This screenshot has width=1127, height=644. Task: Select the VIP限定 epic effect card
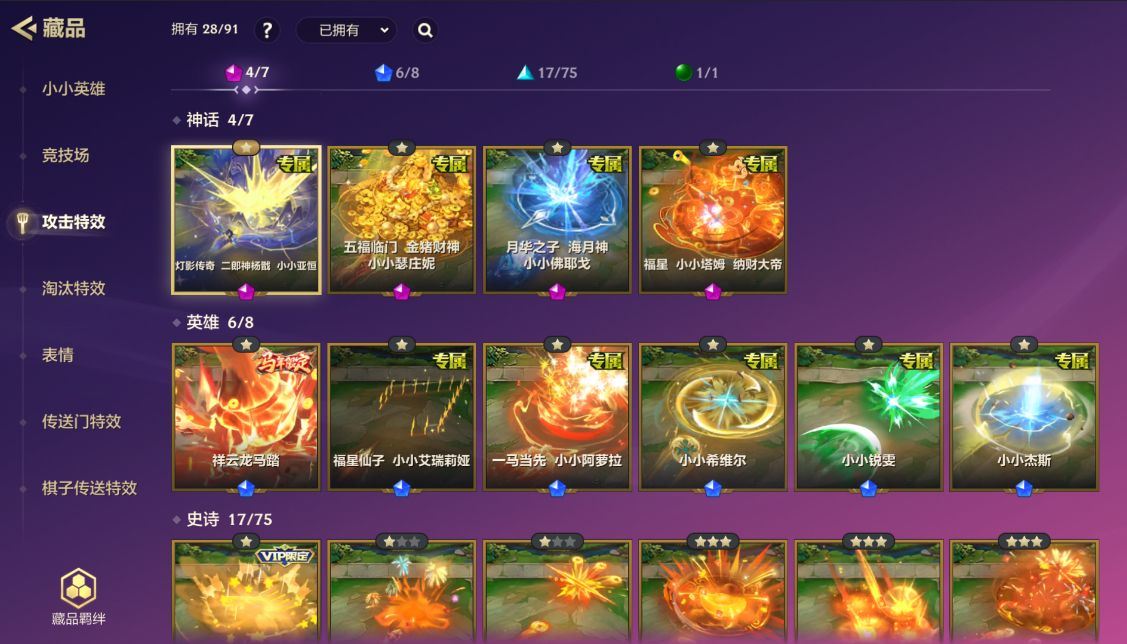[246, 592]
